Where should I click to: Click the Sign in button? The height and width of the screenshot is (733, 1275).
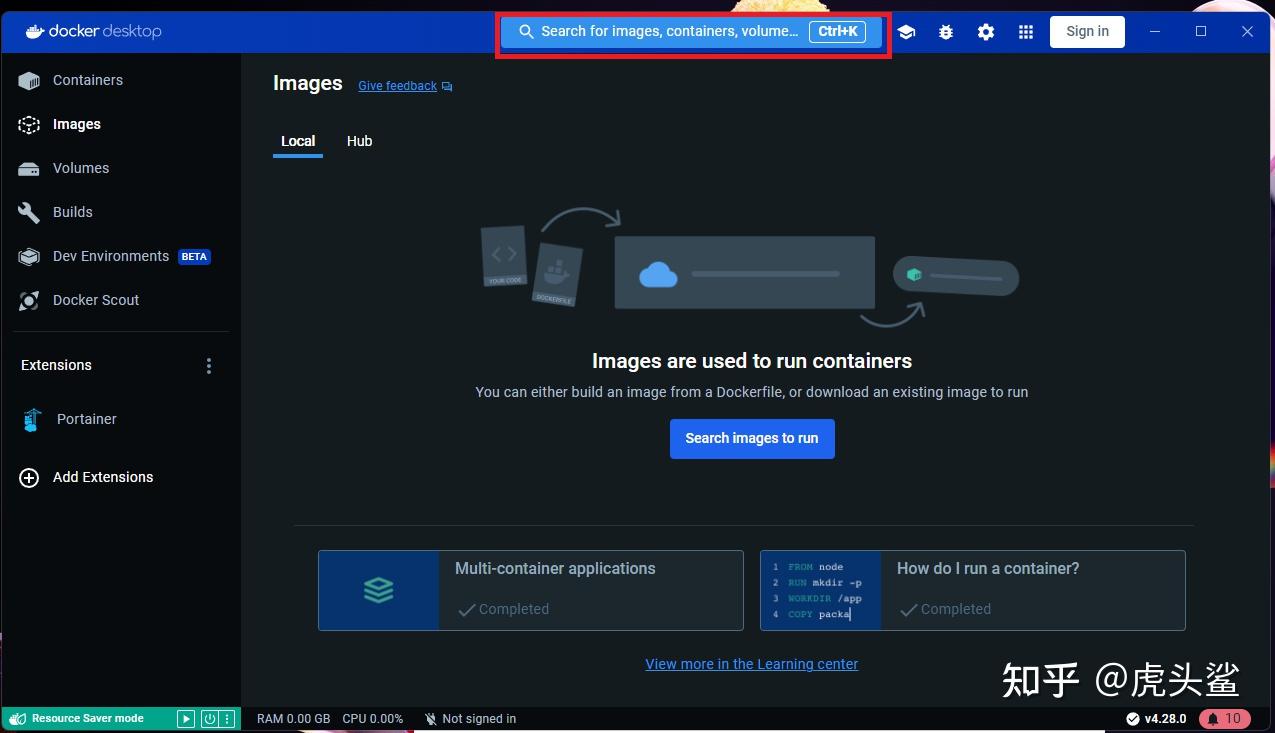pos(1087,31)
